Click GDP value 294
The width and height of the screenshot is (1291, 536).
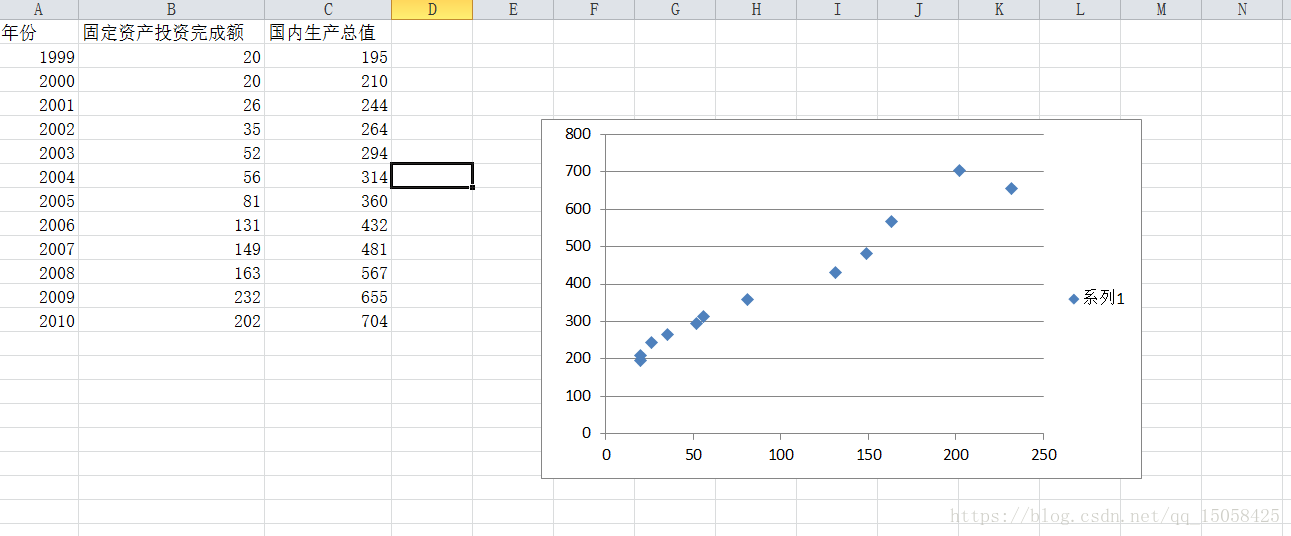(328, 152)
